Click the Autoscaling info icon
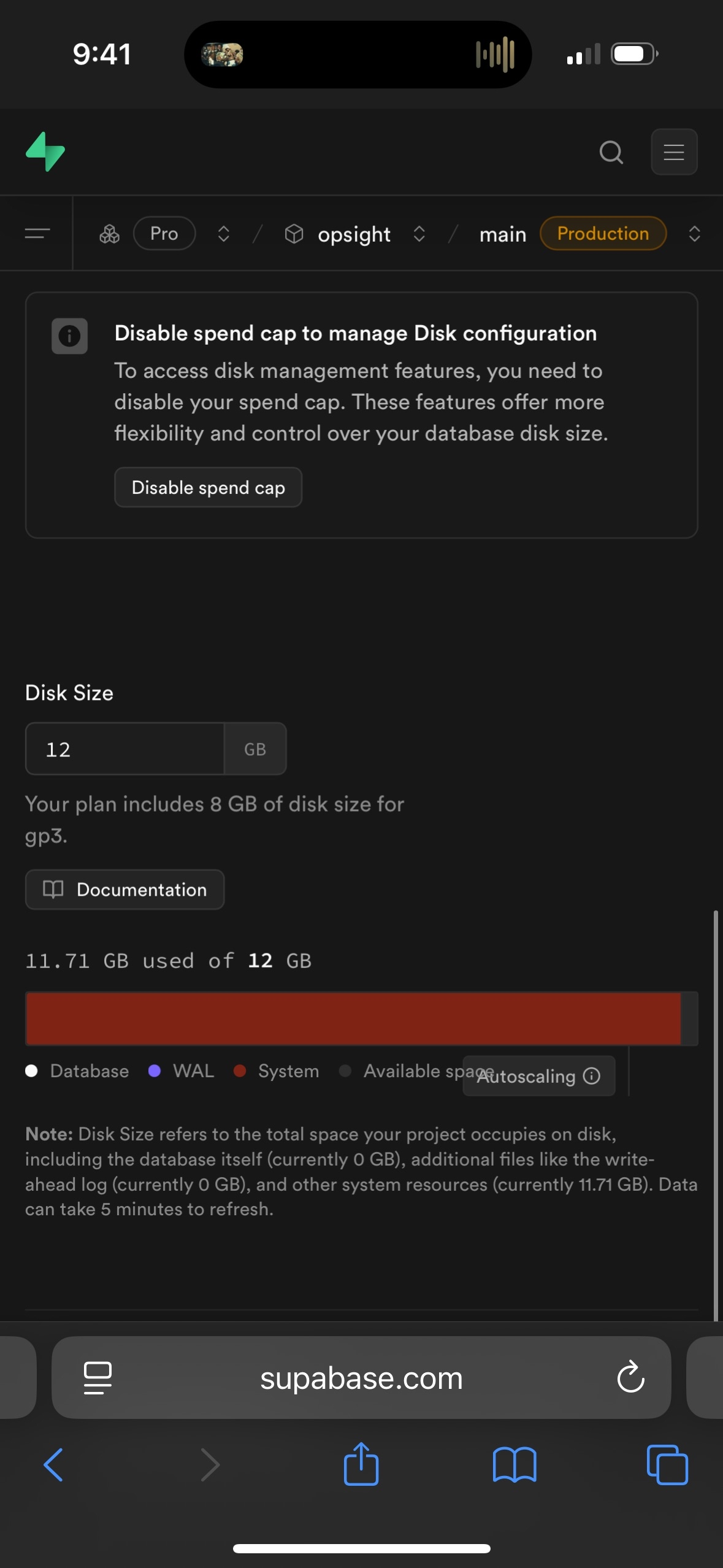Image resolution: width=723 pixels, height=1568 pixels. (592, 1076)
